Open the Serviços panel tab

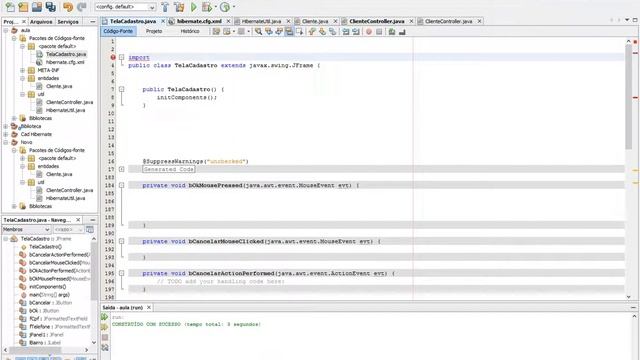(x=68, y=22)
